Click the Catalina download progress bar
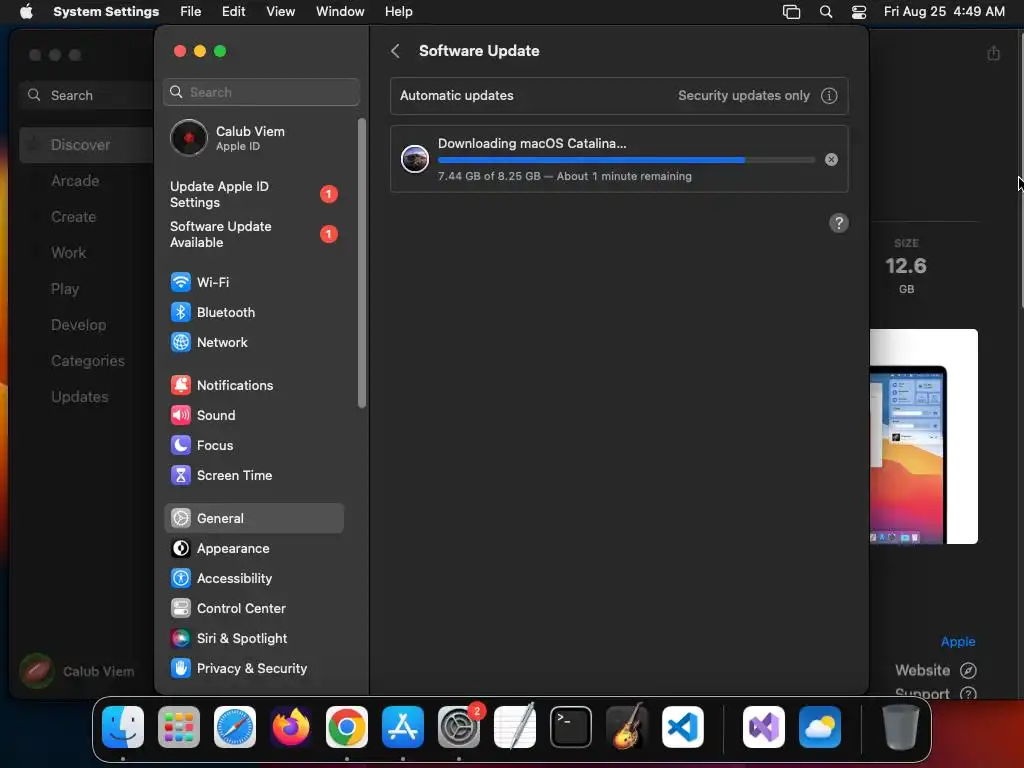1024x768 pixels. point(626,160)
